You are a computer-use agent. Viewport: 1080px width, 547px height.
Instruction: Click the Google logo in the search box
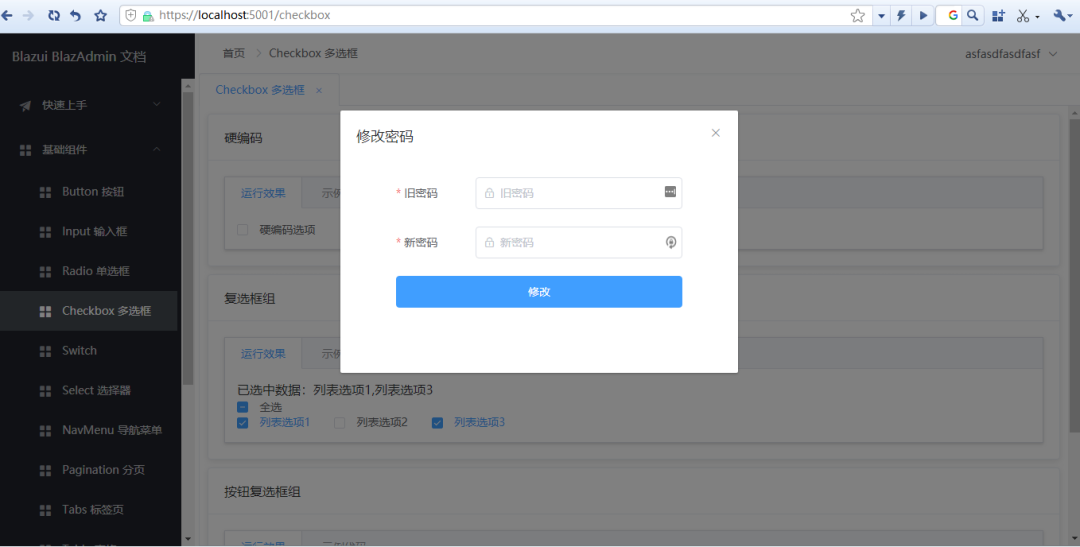[x=953, y=15]
